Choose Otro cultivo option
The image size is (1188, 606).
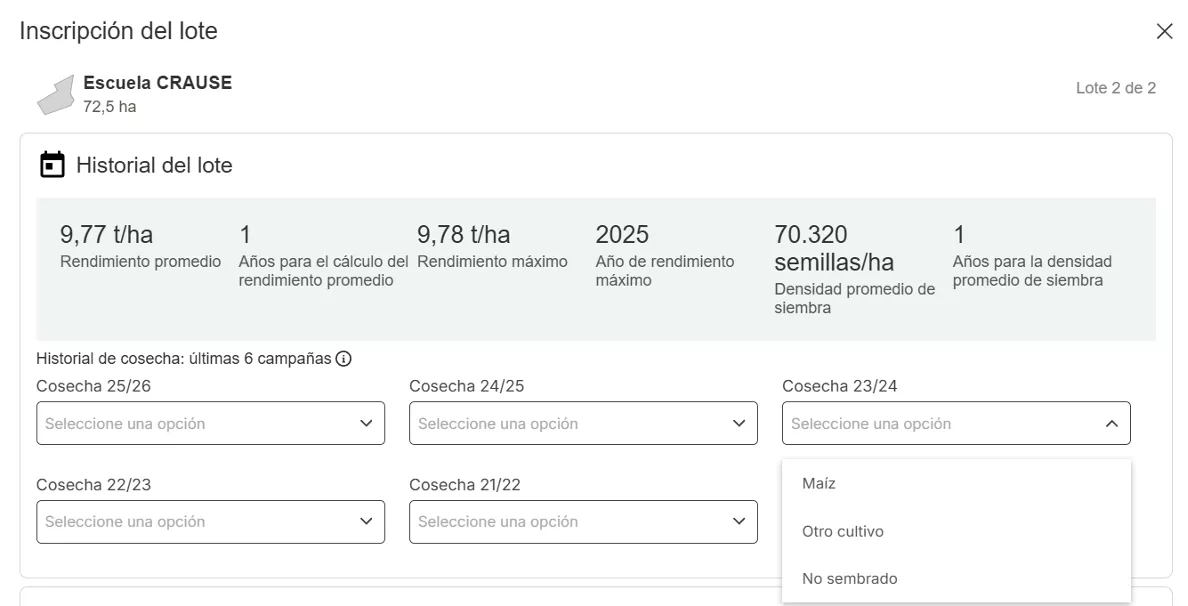(843, 531)
